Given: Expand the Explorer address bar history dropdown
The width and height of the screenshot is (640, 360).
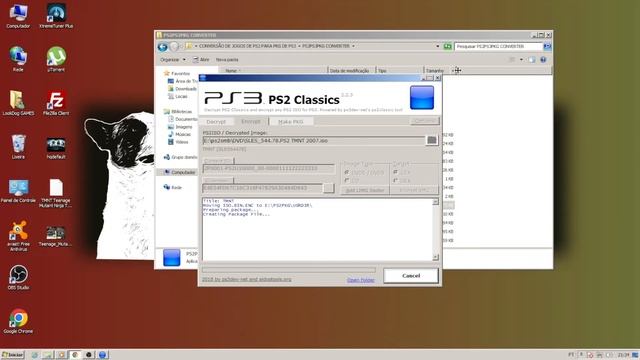Looking at the screenshot, I should 438,46.
